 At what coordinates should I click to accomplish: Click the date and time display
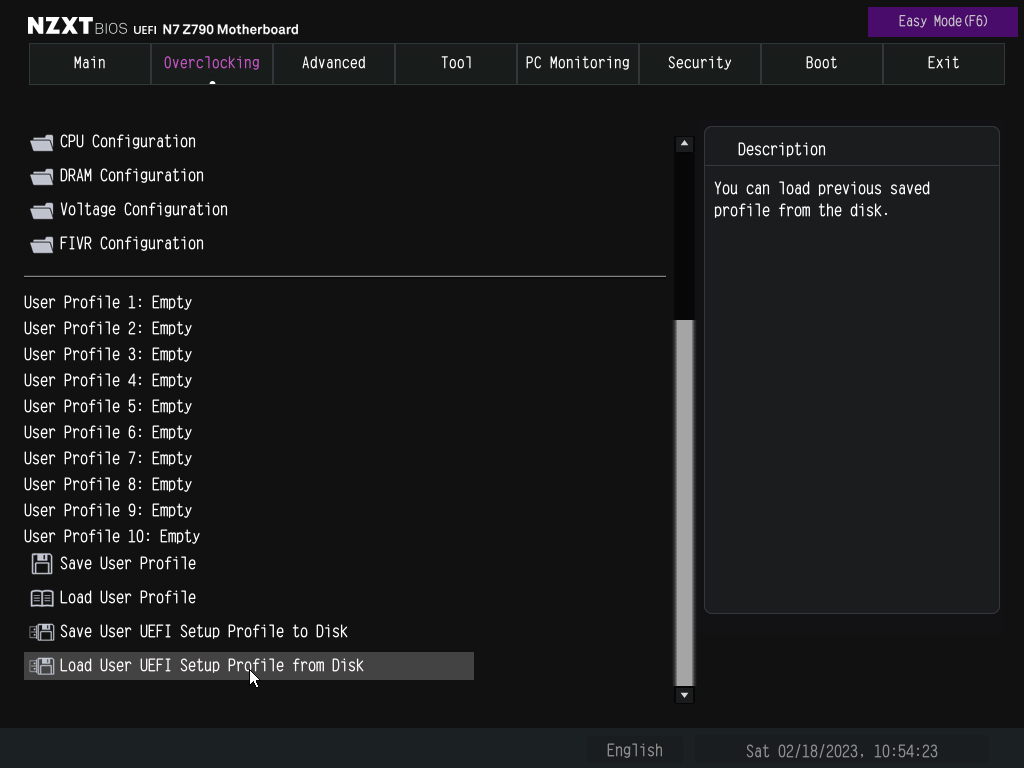point(841,750)
